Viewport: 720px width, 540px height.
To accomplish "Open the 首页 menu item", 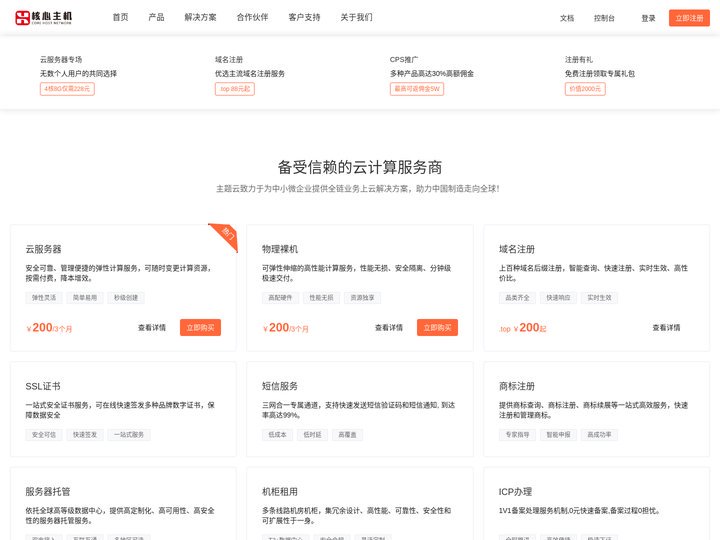I will tap(120, 17).
